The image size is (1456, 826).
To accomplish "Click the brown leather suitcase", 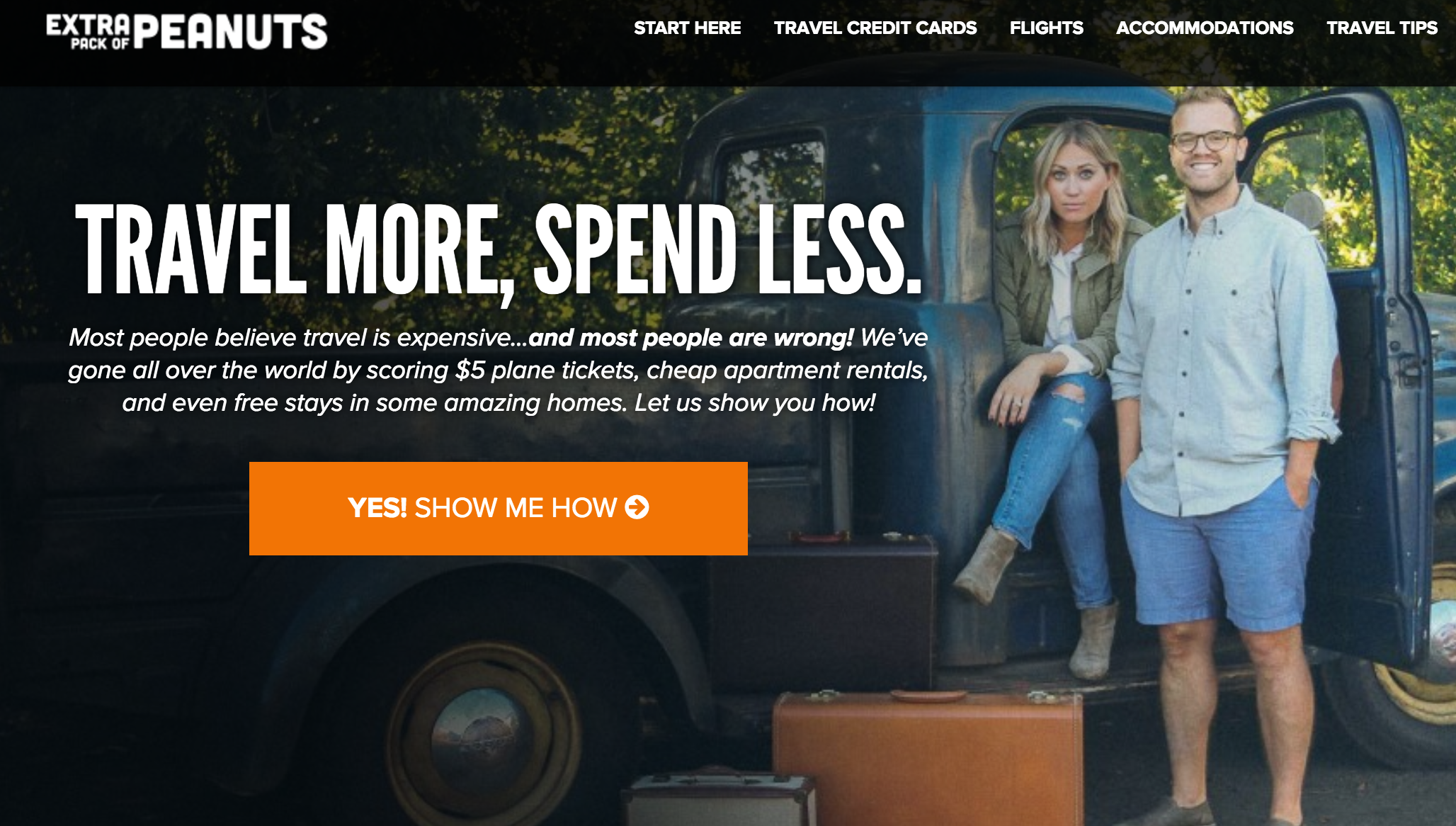I will pos(928,758).
